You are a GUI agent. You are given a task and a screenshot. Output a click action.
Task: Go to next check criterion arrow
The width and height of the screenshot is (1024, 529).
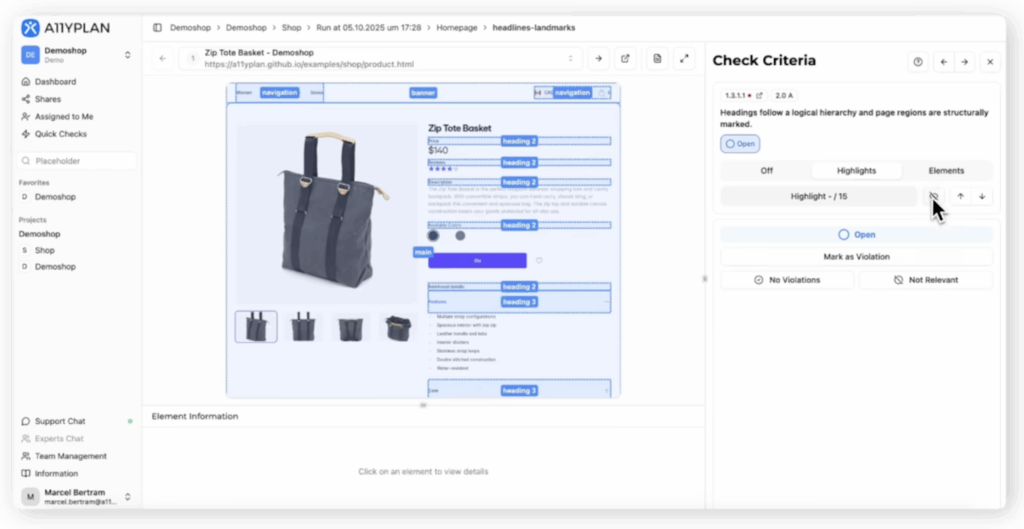coord(964,62)
